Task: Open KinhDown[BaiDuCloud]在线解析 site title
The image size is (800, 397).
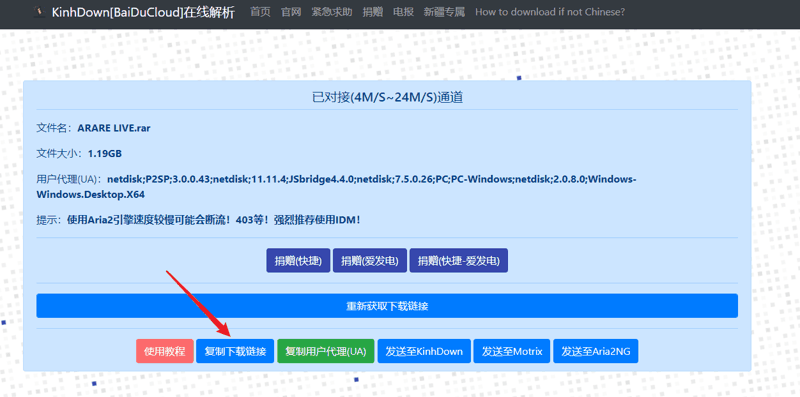Action: pyautogui.click(x=143, y=13)
